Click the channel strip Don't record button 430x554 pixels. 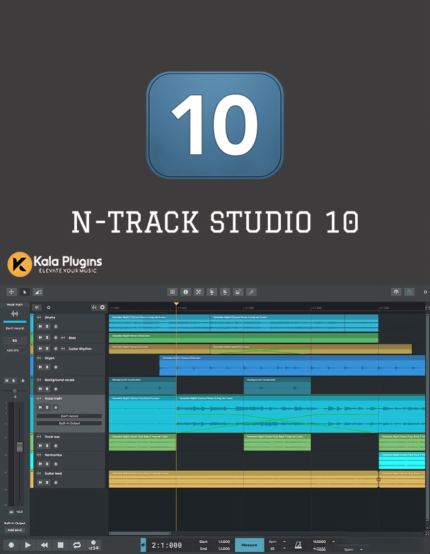(x=14, y=328)
